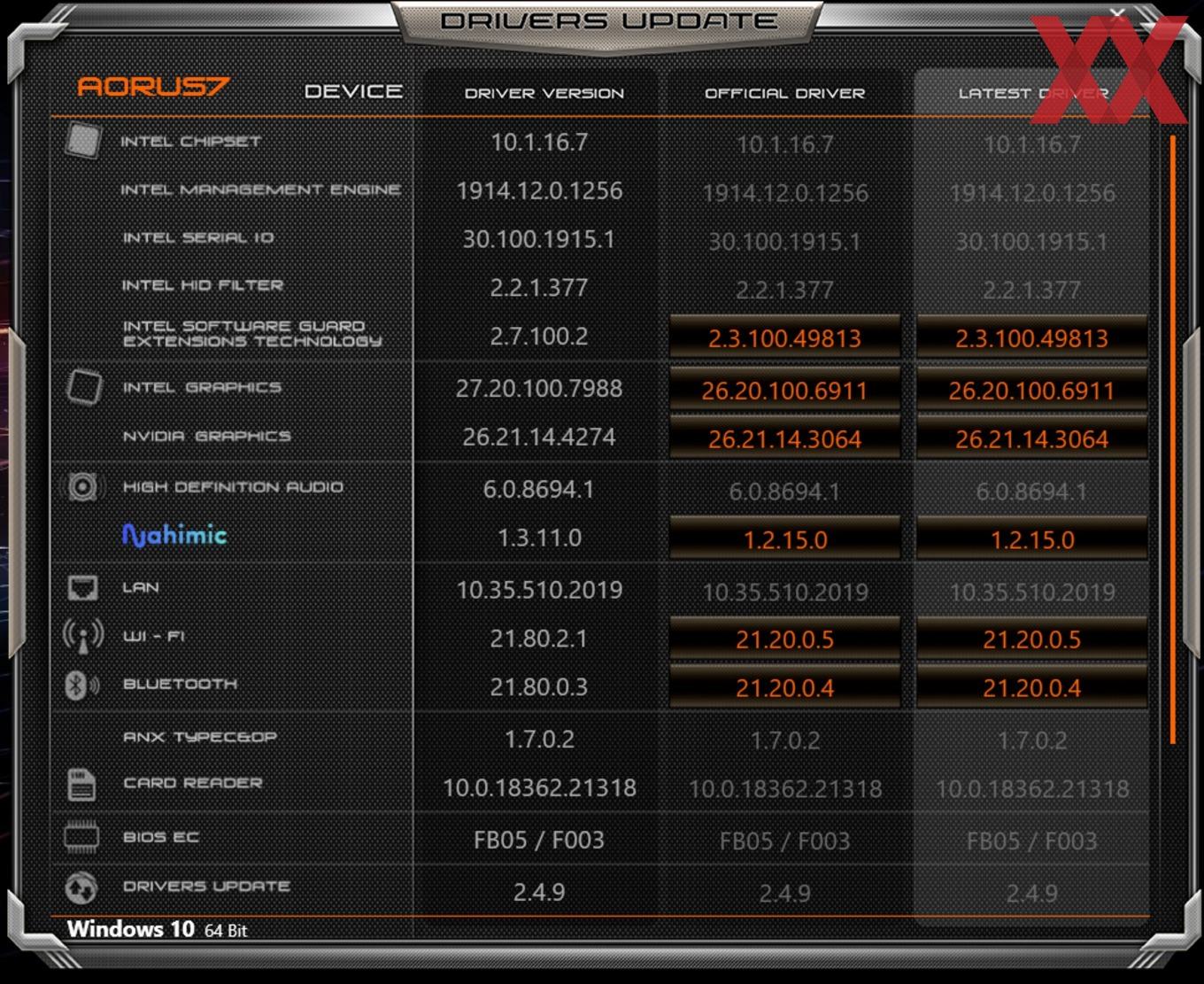Click installed Serial IO version 30.100.1915.1

[539, 239]
